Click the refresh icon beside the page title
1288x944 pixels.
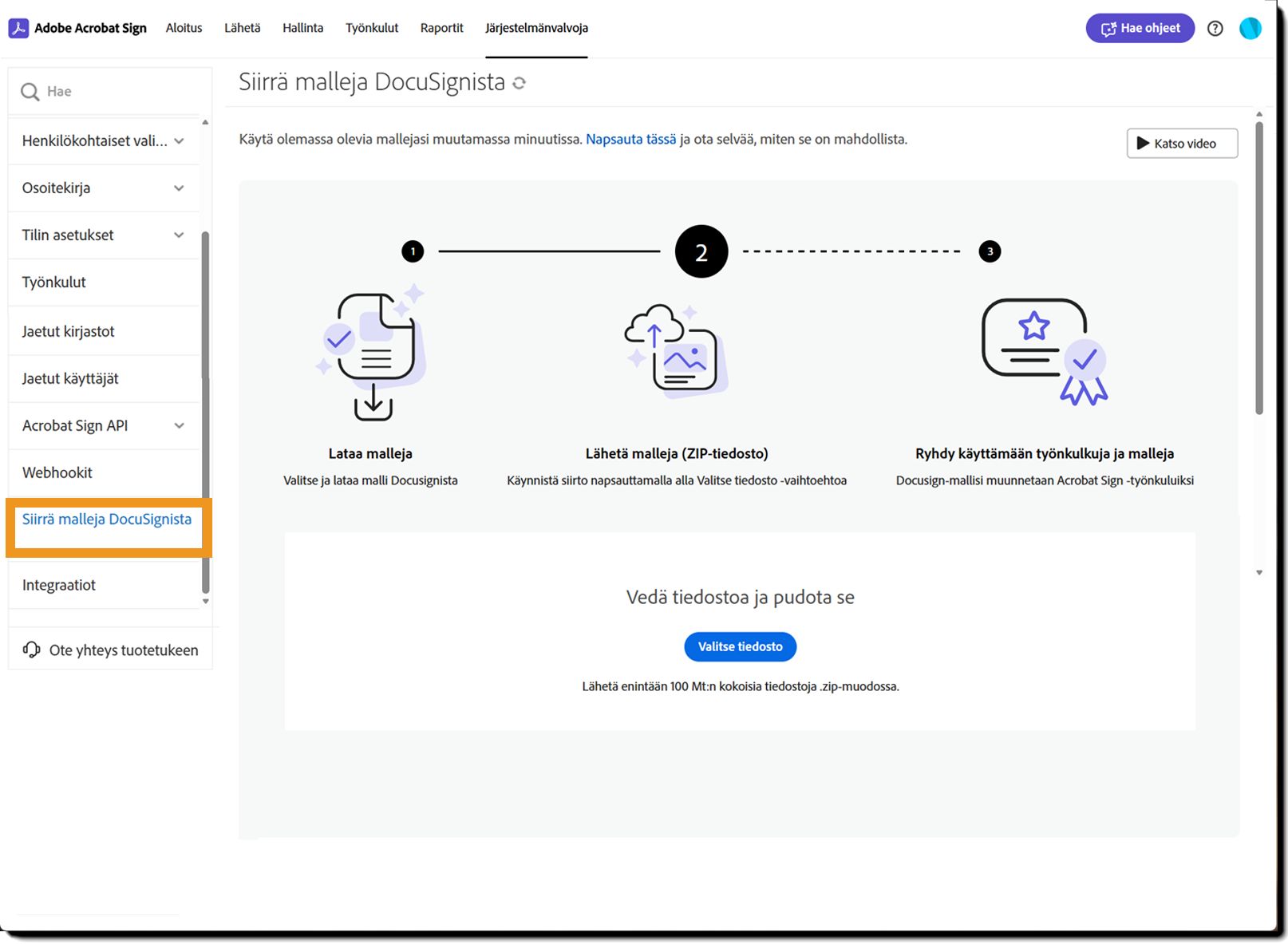(x=520, y=83)
